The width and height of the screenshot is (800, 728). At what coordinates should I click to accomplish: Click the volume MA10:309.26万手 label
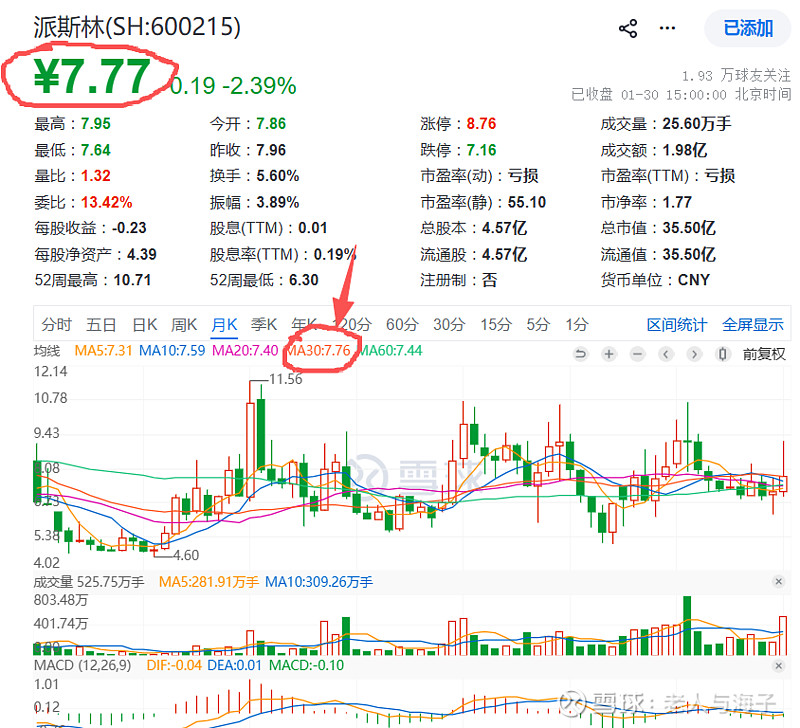click(319, 582)
